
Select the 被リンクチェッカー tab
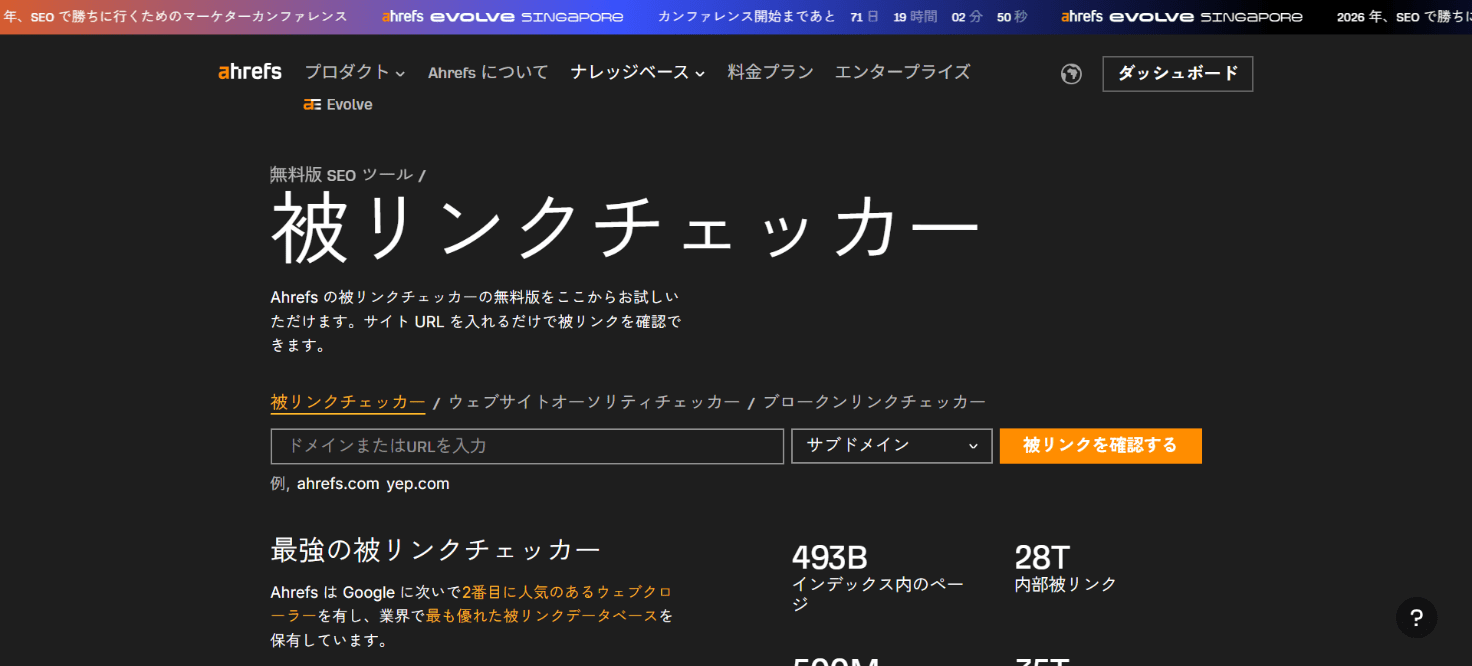pos(347,402)
